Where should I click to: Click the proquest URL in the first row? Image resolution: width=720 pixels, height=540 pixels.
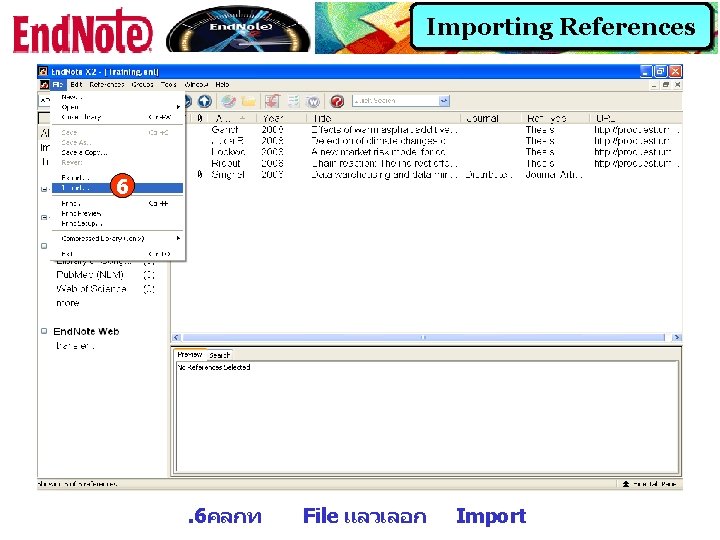tap(636, 129)
